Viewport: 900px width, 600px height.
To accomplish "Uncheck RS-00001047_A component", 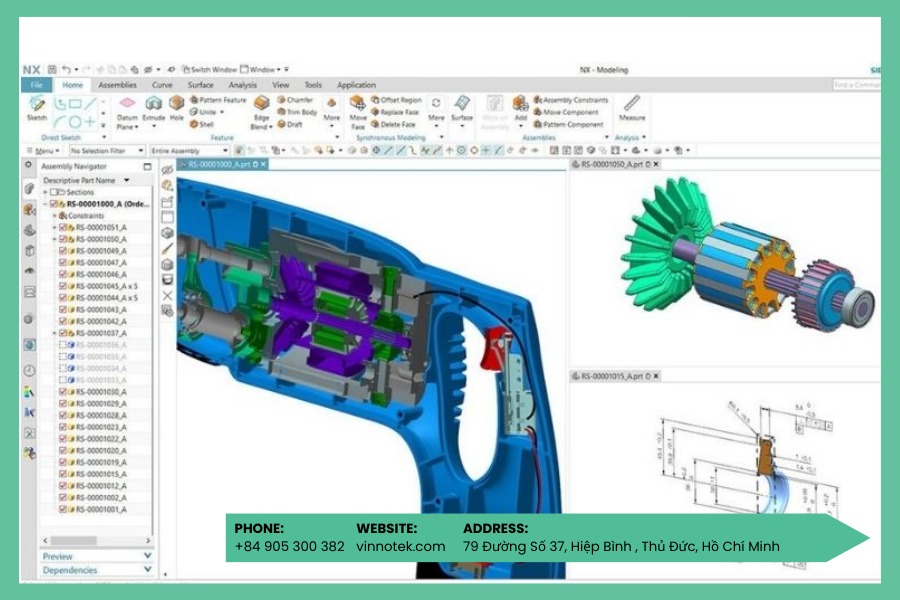I will tap(63, 262).
